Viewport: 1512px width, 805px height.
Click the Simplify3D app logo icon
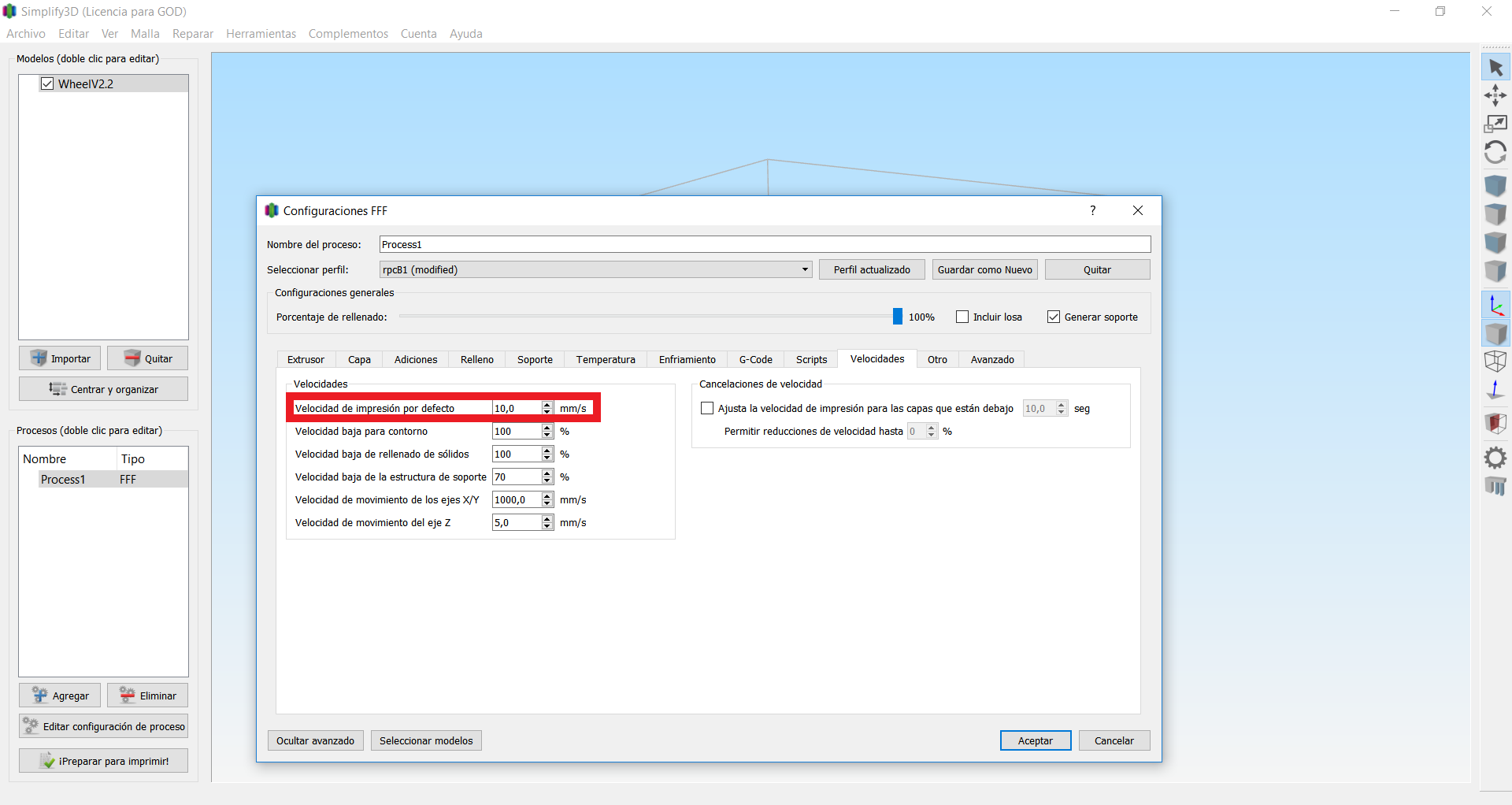pyautogui.click(x=9, y=11)
